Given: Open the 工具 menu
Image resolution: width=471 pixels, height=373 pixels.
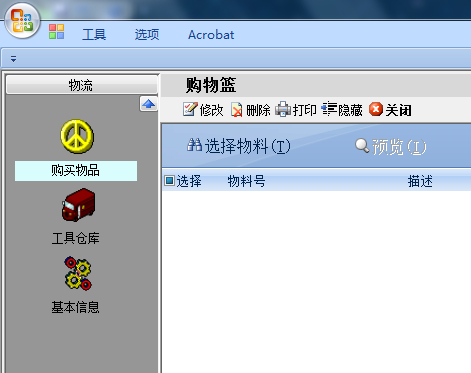Looking at the screenshot, I should pos(94,35).
